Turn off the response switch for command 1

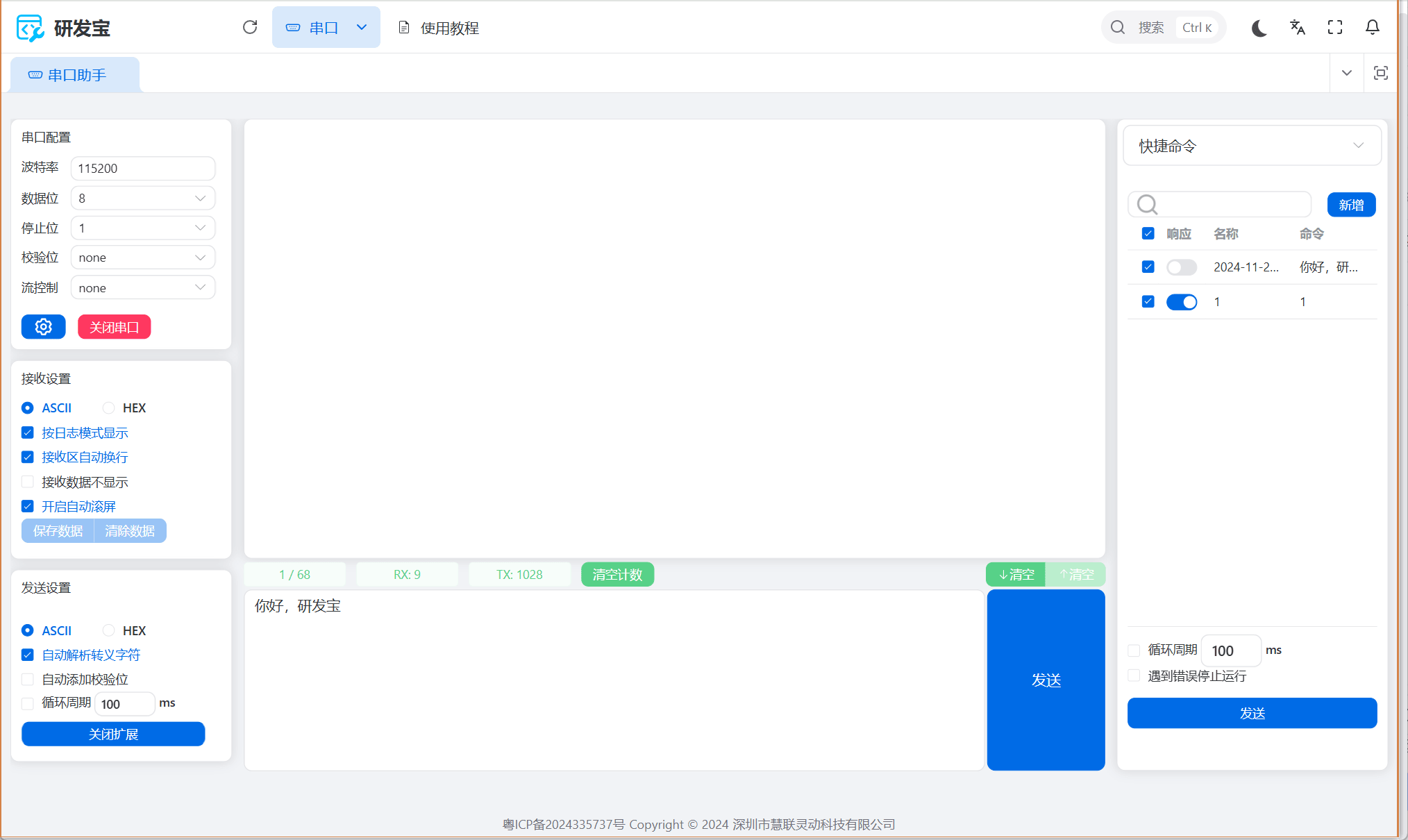(x=1181, y=302)
